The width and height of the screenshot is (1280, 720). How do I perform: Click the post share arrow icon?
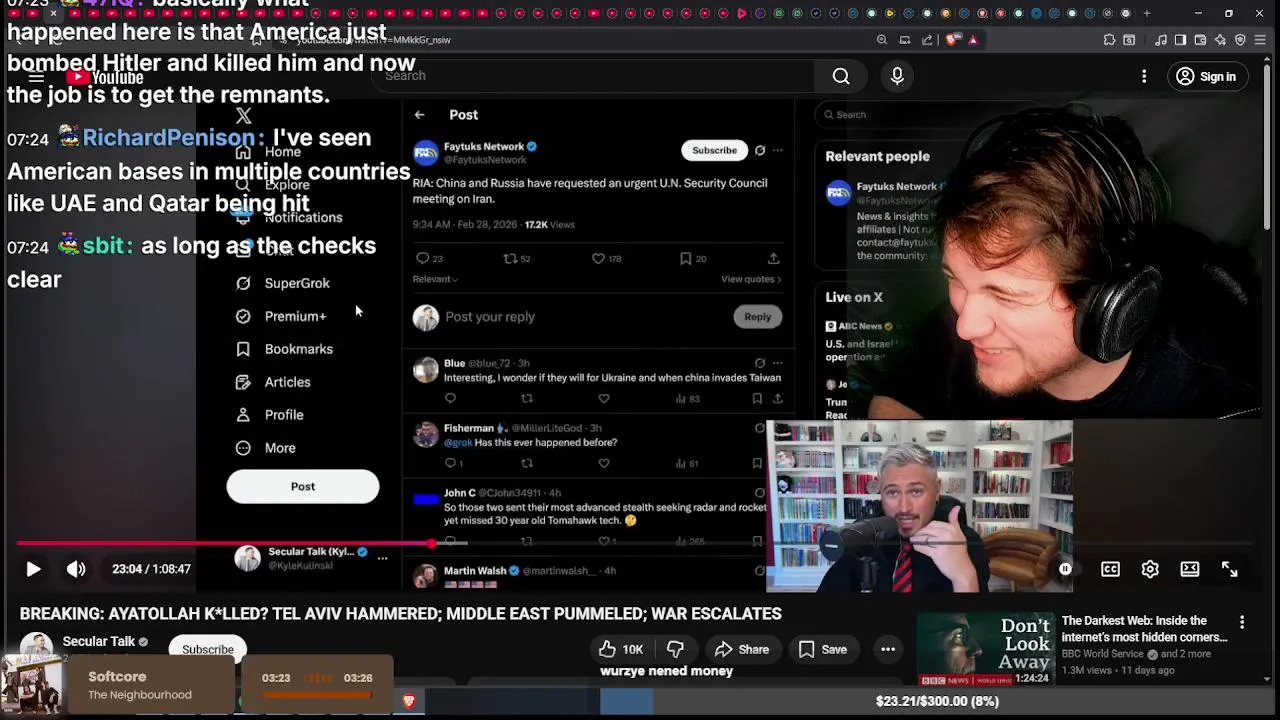[x=773, y=258]
